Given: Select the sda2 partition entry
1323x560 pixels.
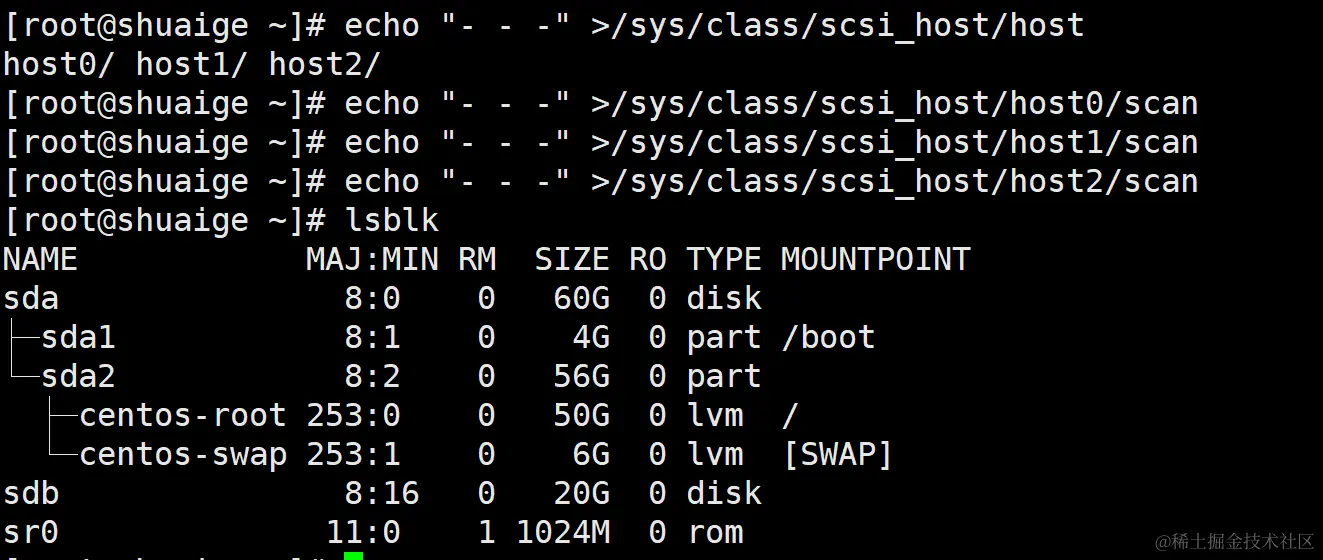Looking at the screenshot, I should tap(78, 376).
